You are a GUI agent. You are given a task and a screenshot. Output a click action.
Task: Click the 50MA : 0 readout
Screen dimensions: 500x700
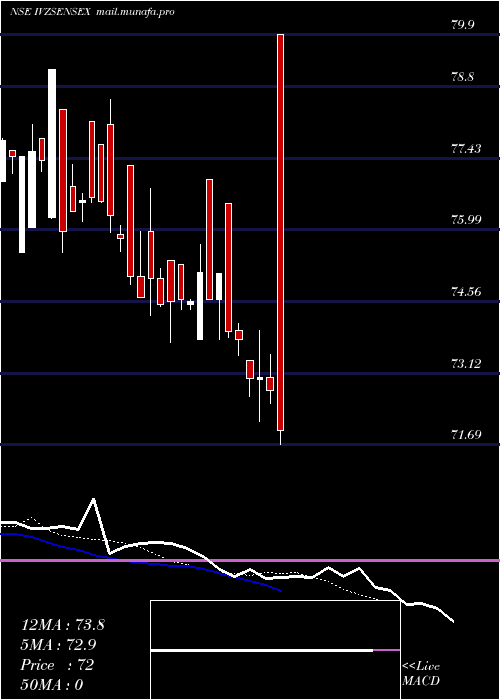pos(52,685)
